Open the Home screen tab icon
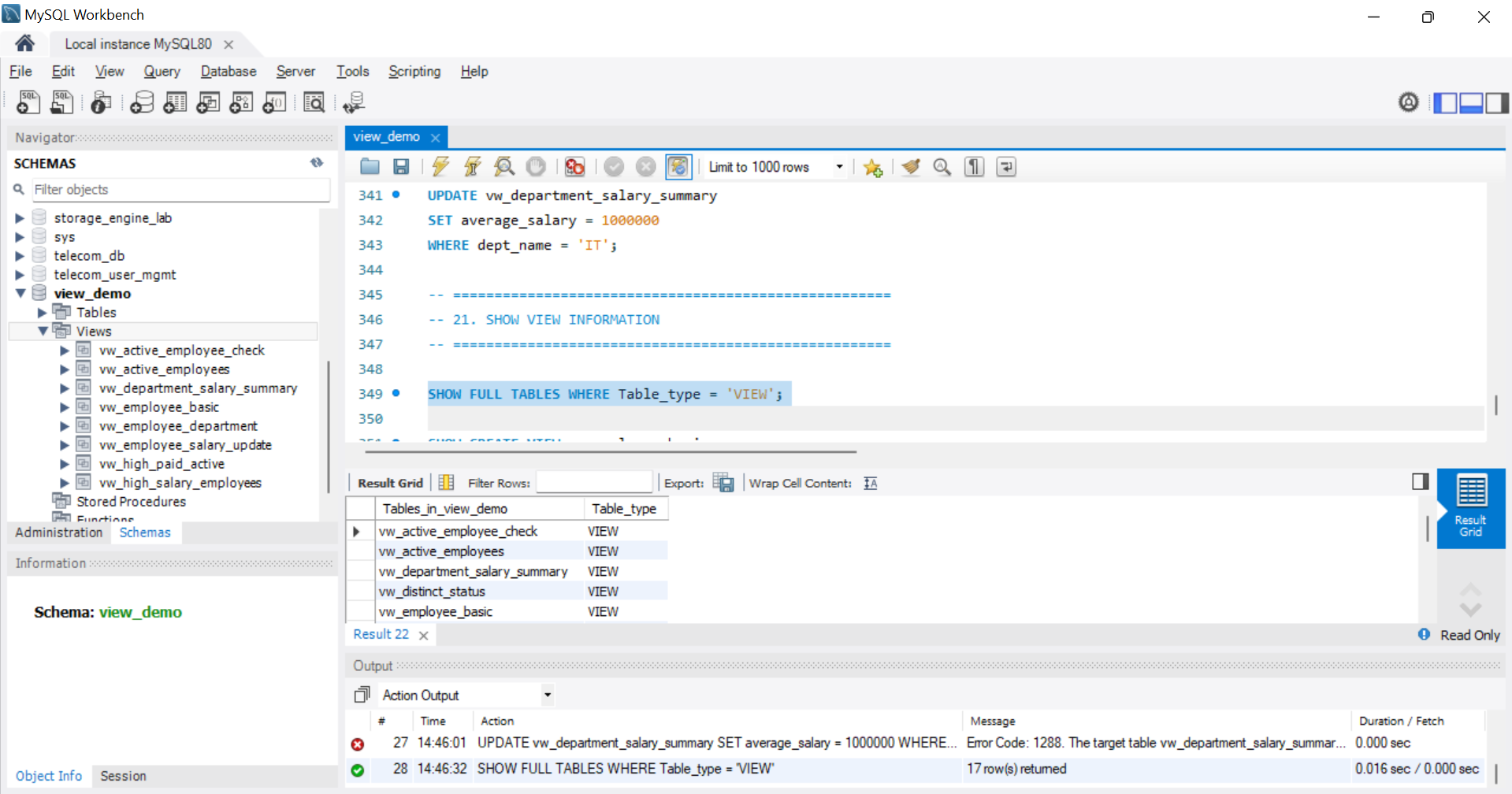Viewport: 1512px width, 794px height. [x=24, y=43]
